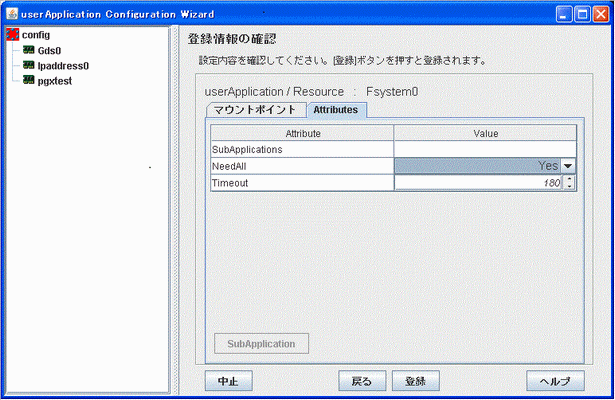
Task: Minimize the Configuration Wizard window
Action: click(564, 15)
